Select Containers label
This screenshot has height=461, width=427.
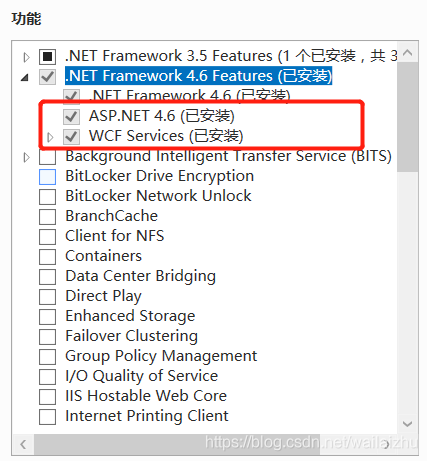(x=104, y=256)
